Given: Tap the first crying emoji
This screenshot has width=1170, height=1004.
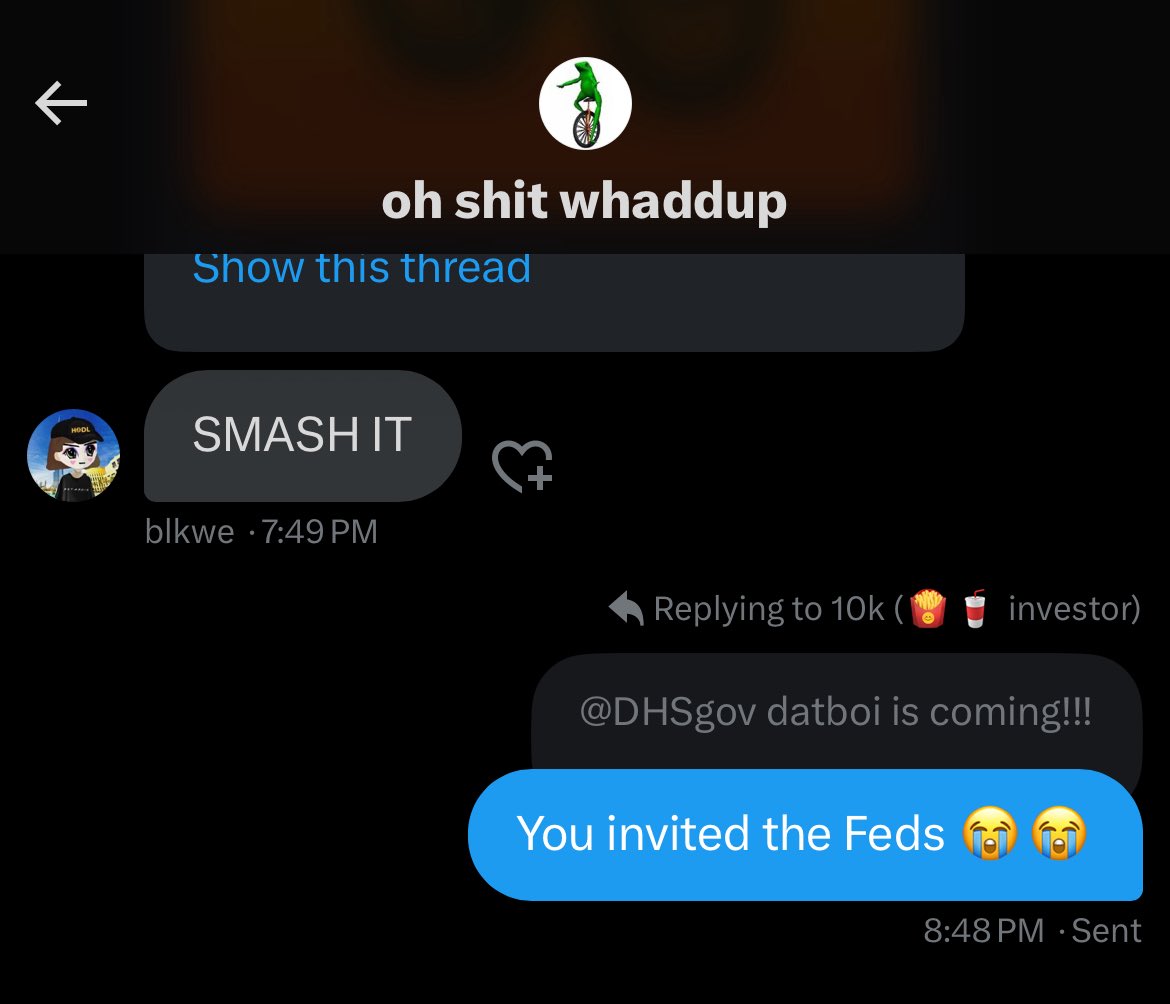Looking at the screenshot, I should (989, 833).
